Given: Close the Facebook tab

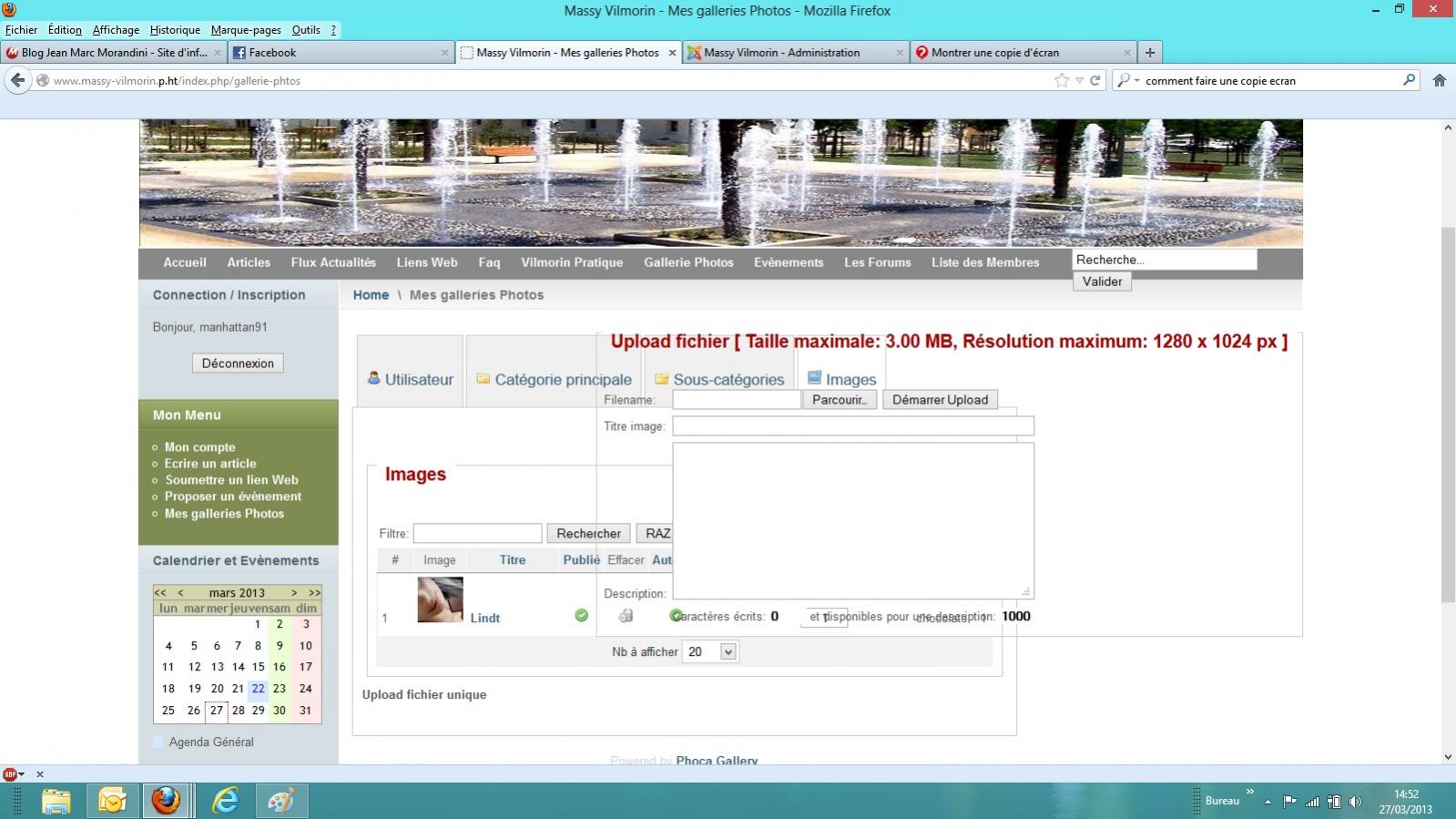Looking at the screenshot, I should [x=444, y=53].
